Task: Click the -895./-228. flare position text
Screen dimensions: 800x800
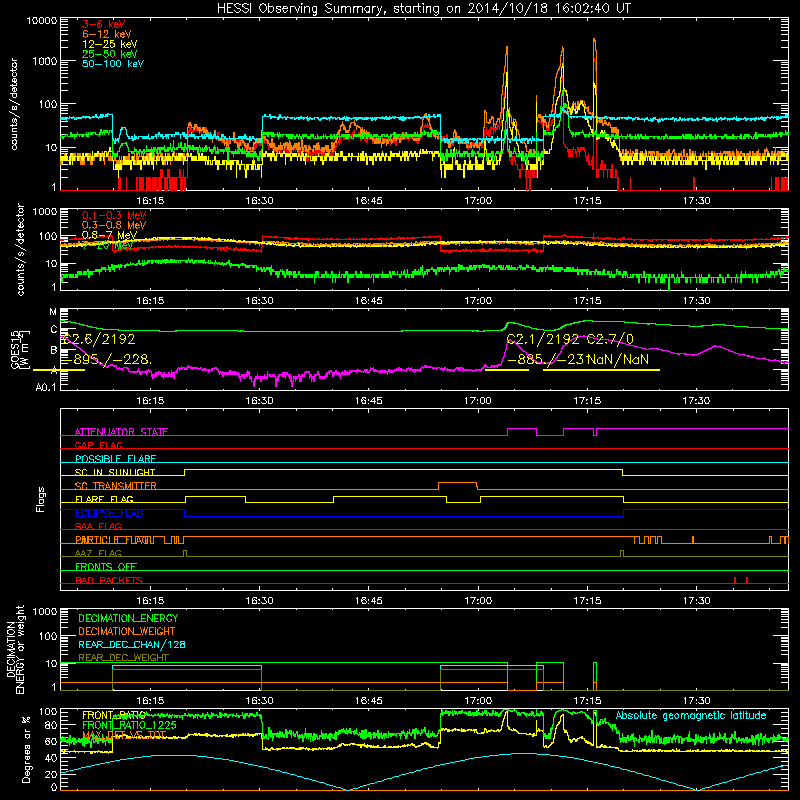Action: 106,360
